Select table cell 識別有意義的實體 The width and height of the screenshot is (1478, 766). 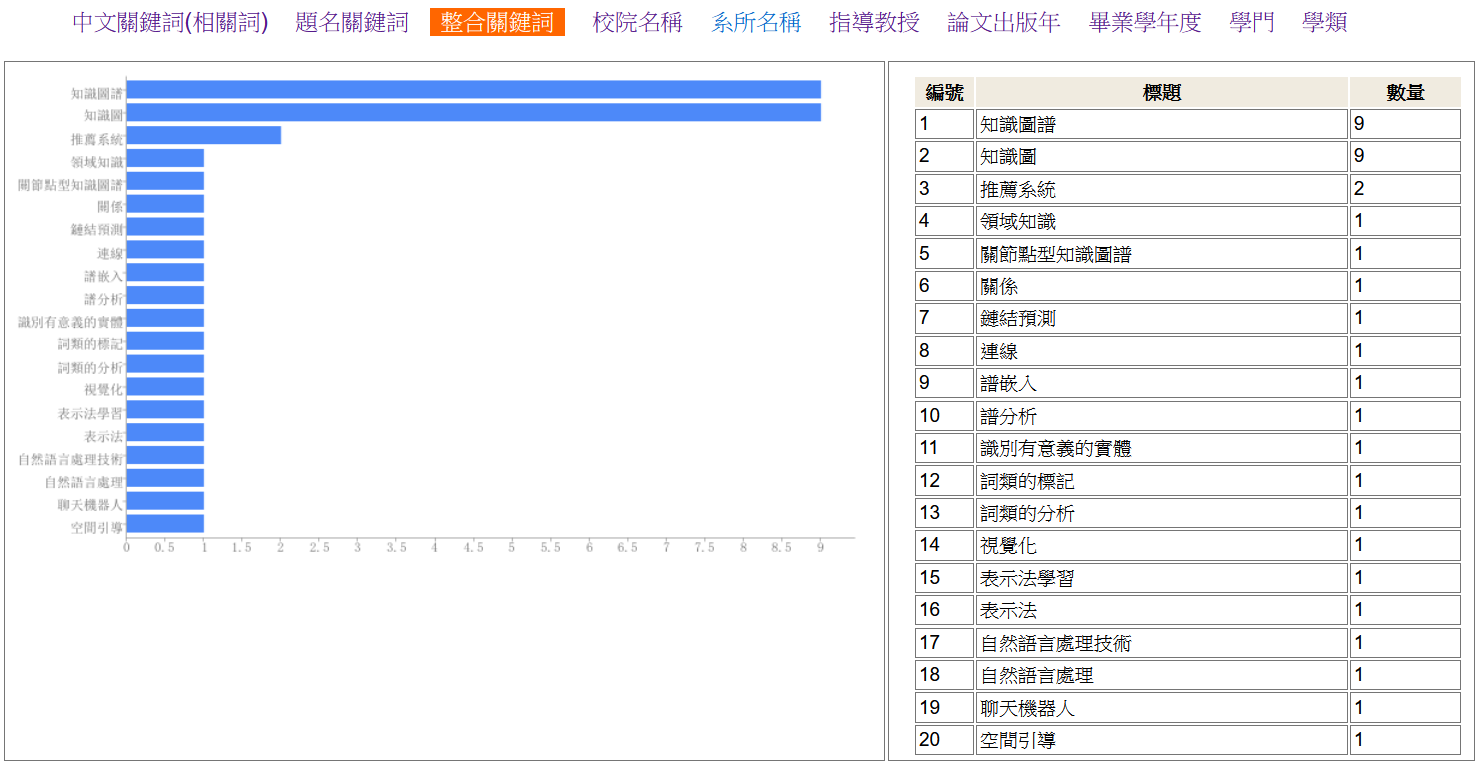click(x=1162, y=448)
